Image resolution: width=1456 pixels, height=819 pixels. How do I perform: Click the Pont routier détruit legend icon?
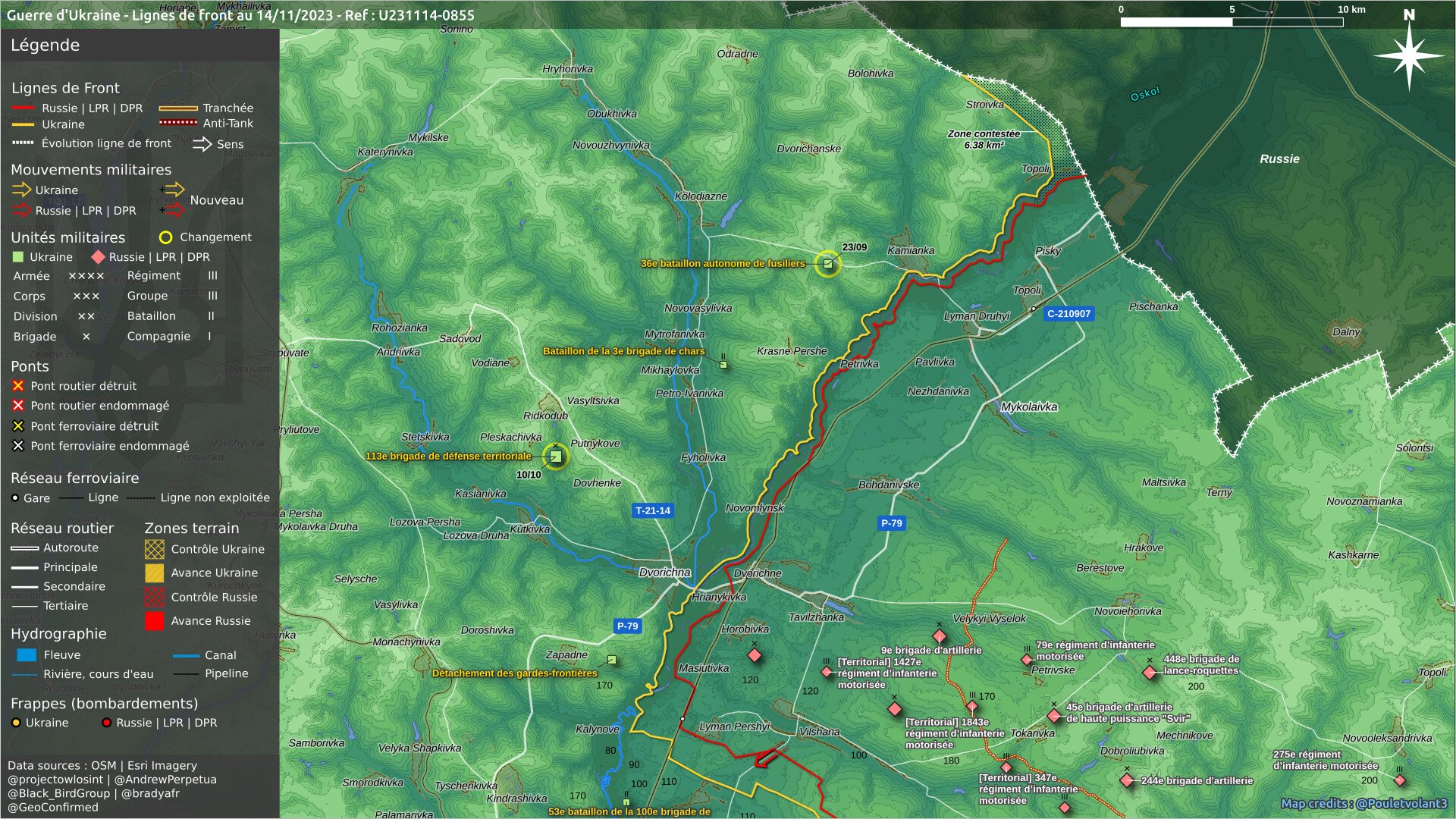(18, 386)
